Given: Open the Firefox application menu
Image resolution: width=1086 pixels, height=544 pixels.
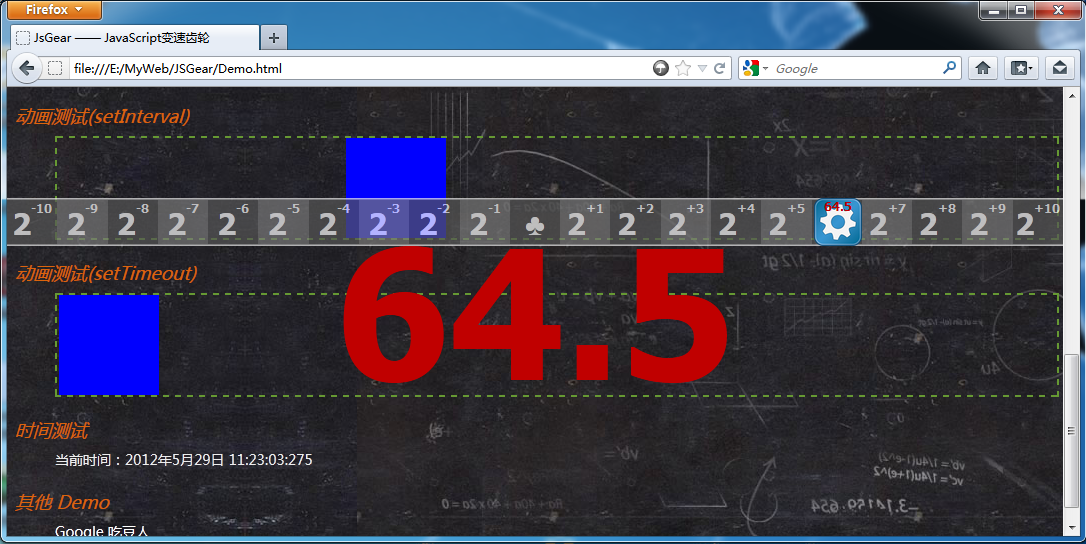Looking at the screenshot, I should 54,10.
